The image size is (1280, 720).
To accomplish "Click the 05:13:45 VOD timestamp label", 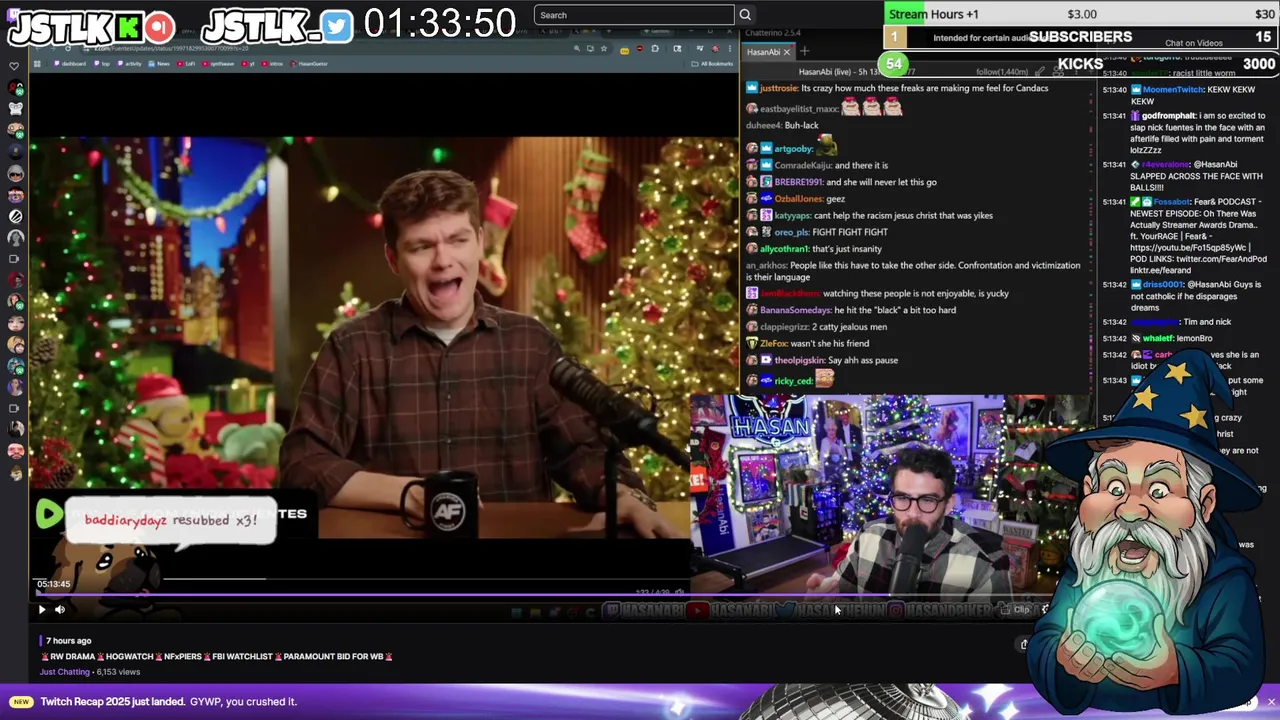I will (x=54, y=584).
